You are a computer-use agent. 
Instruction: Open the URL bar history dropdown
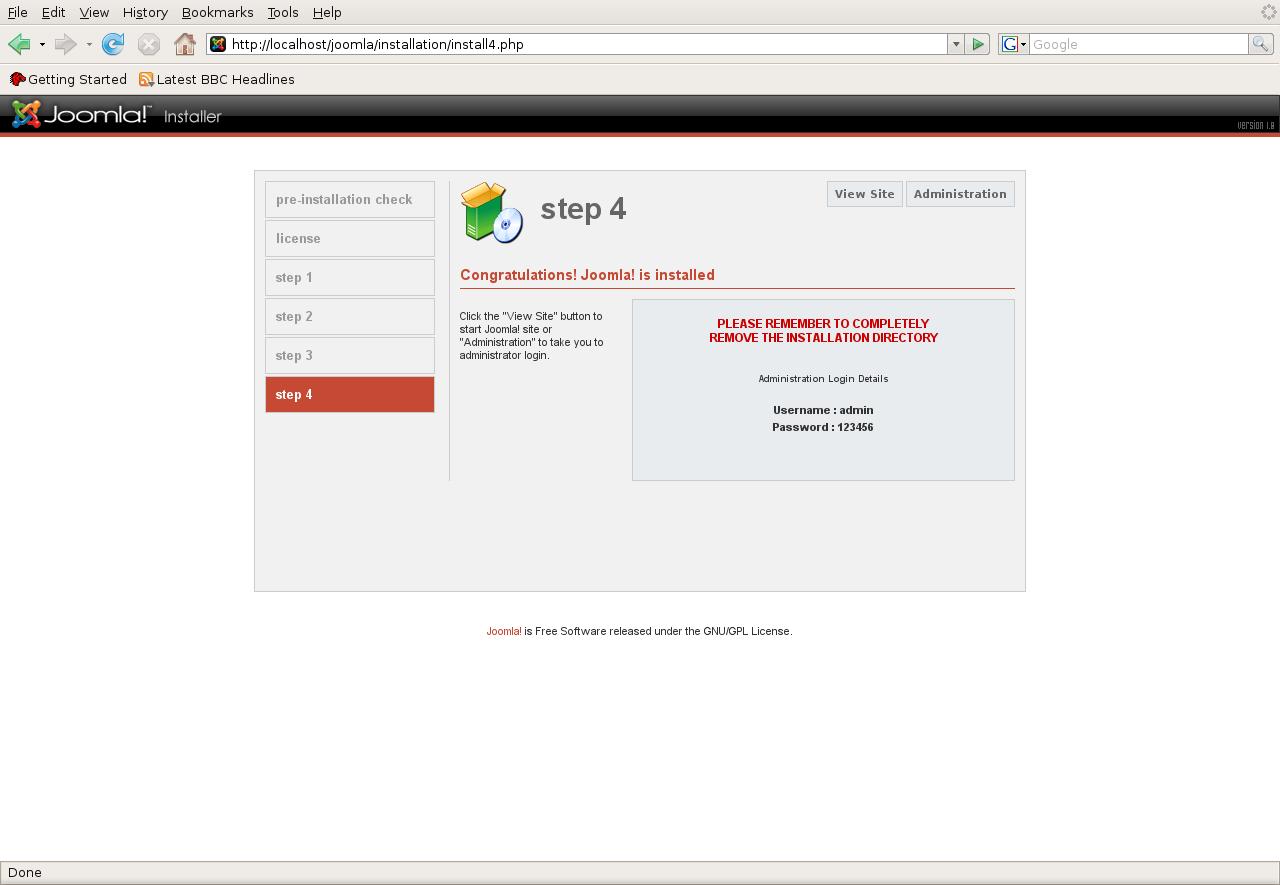click(956, 44)
